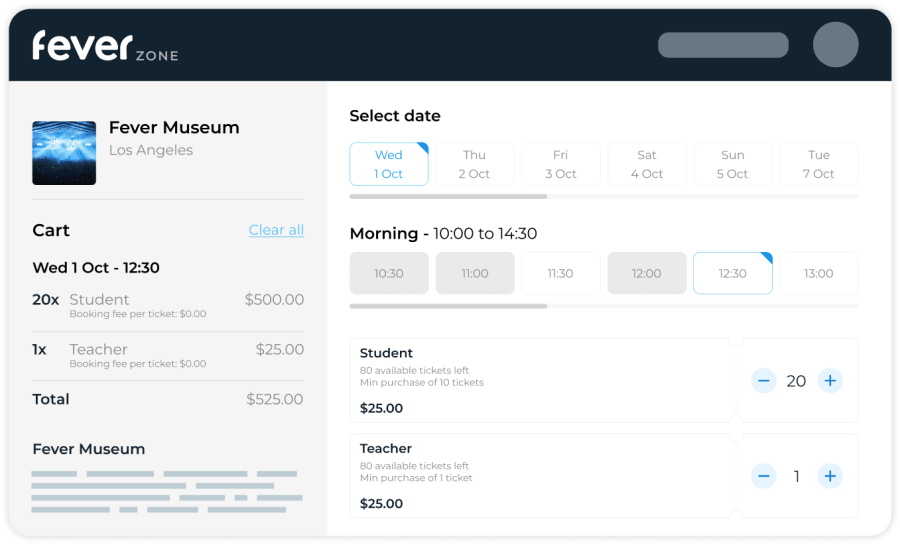Click the time slots horizontal scrollbar

click(x=448, y=306)
